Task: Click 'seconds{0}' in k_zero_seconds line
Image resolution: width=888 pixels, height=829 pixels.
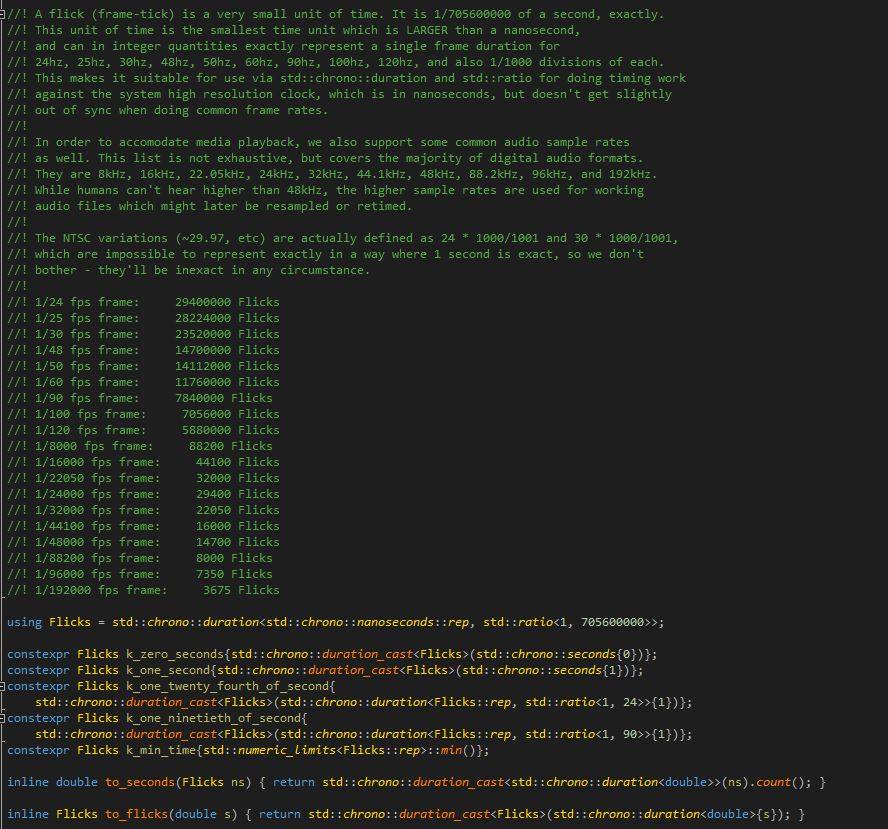Action: pos(601,654)
